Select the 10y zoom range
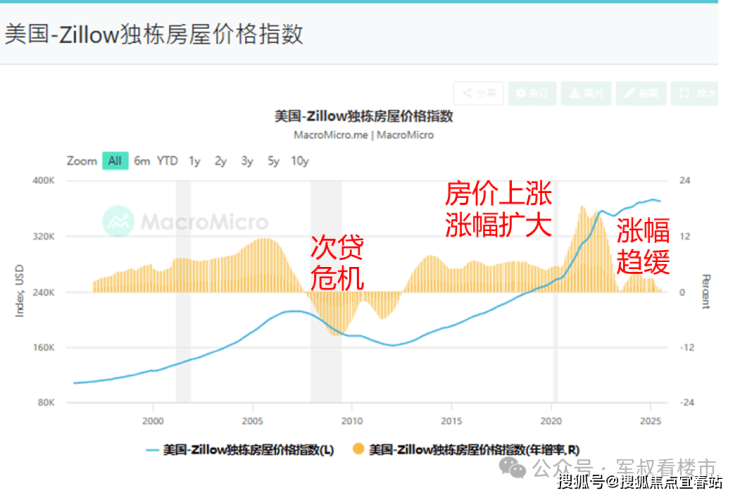Viewport: 740px width, 498px height. [x=300, y=161]
